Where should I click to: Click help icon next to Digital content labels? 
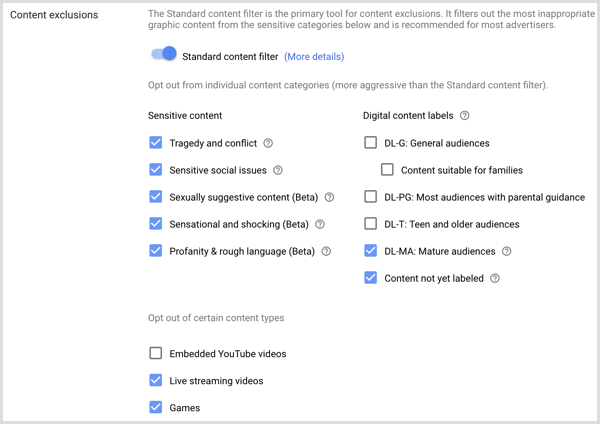point(464,116)
